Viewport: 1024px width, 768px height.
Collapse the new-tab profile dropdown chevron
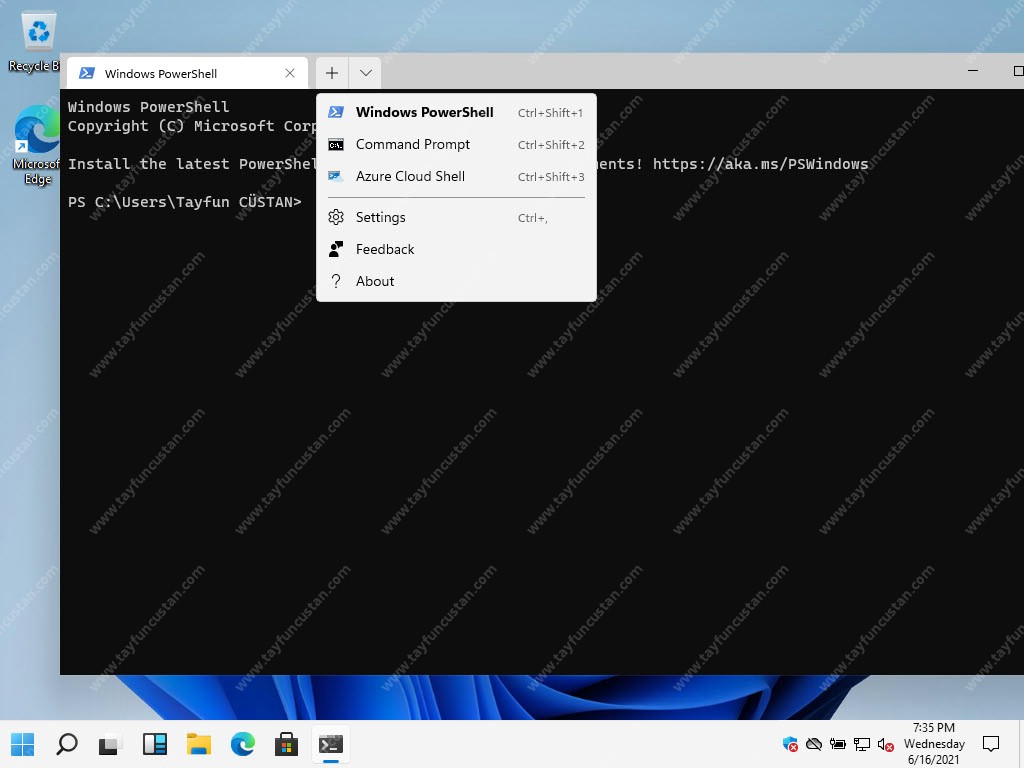click(x=366, y=73)
